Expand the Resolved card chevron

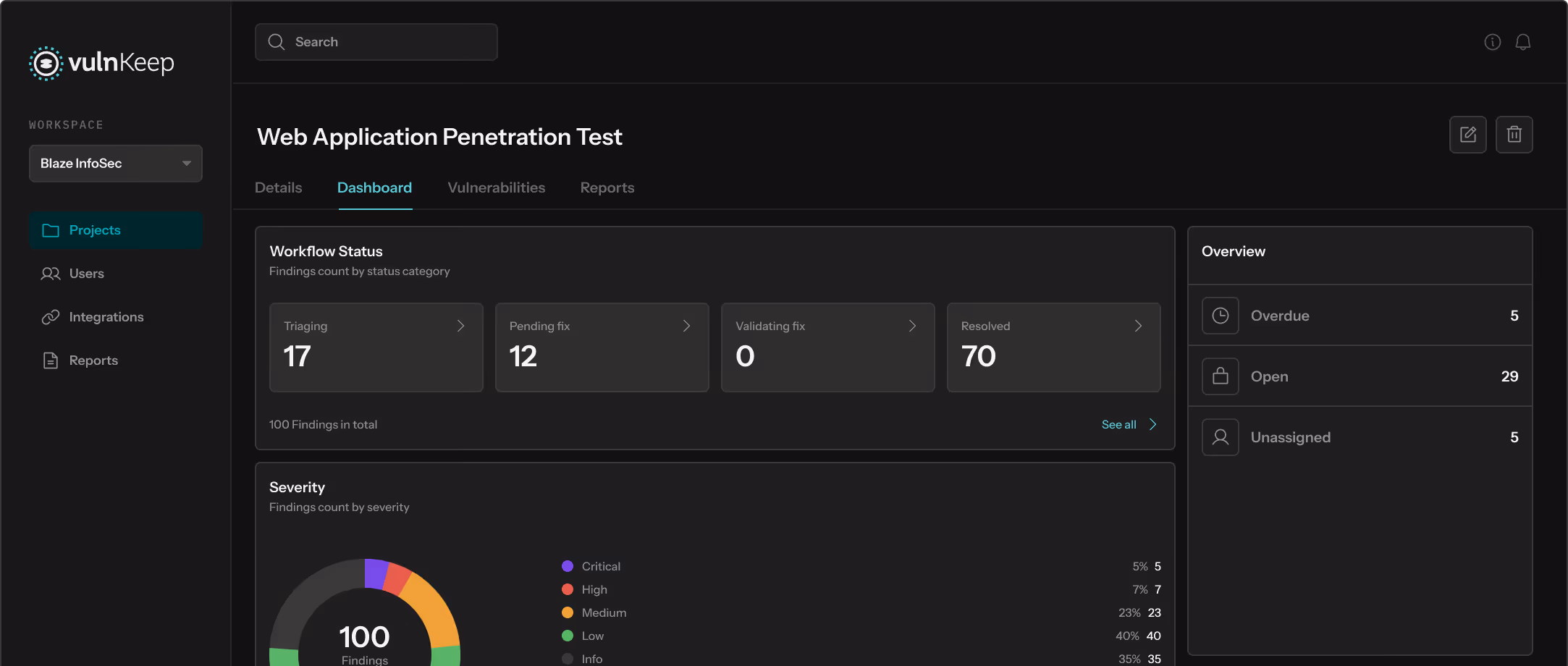click(1139, 326)
